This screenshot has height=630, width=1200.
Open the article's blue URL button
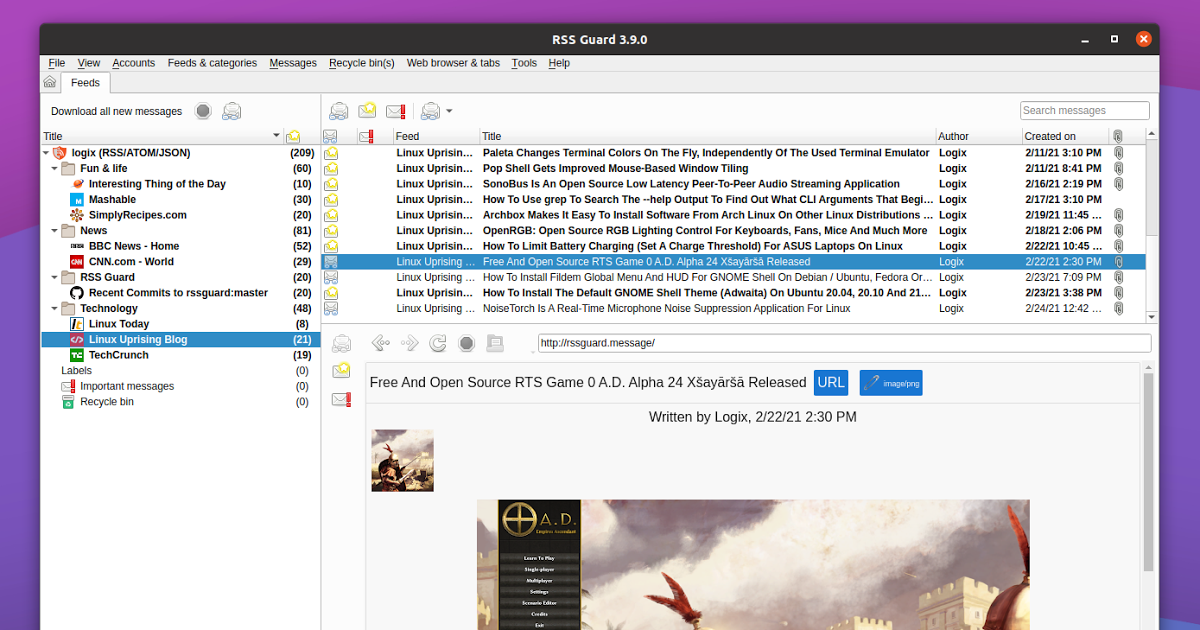tap(831, 382)
